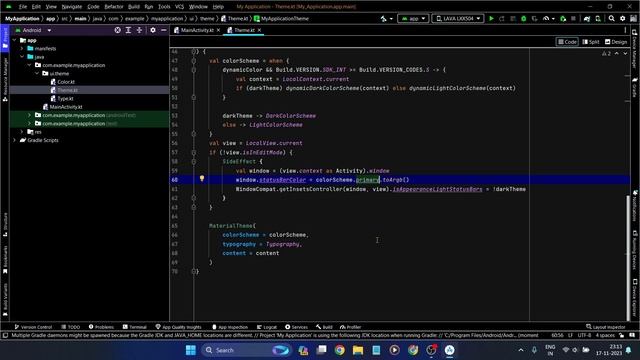Open the App Quality Insights tool window
The height and width of the screenshot is (360, 640).
pos(178,327)
